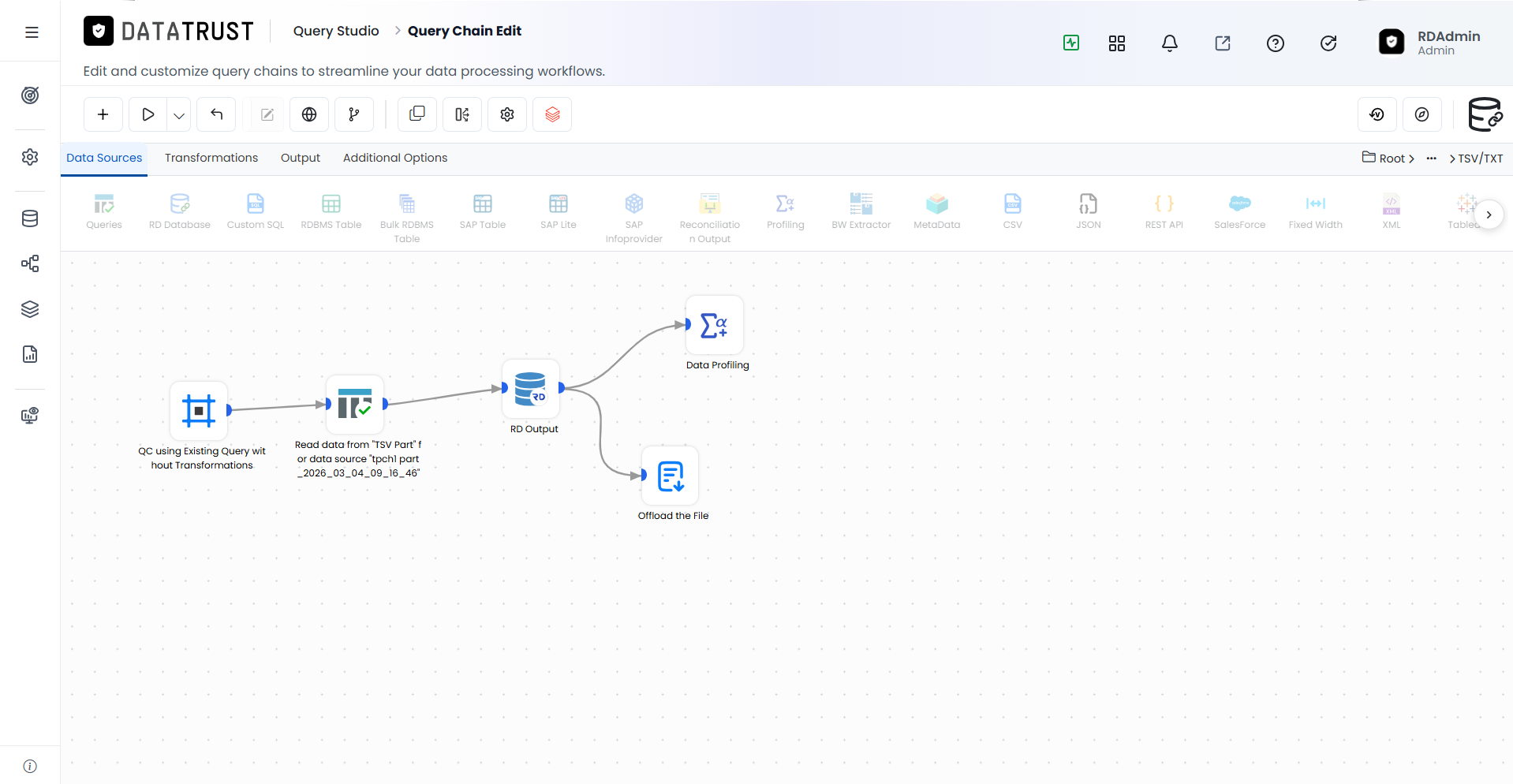Select the CSV data source

click(x=1013, y=211)
